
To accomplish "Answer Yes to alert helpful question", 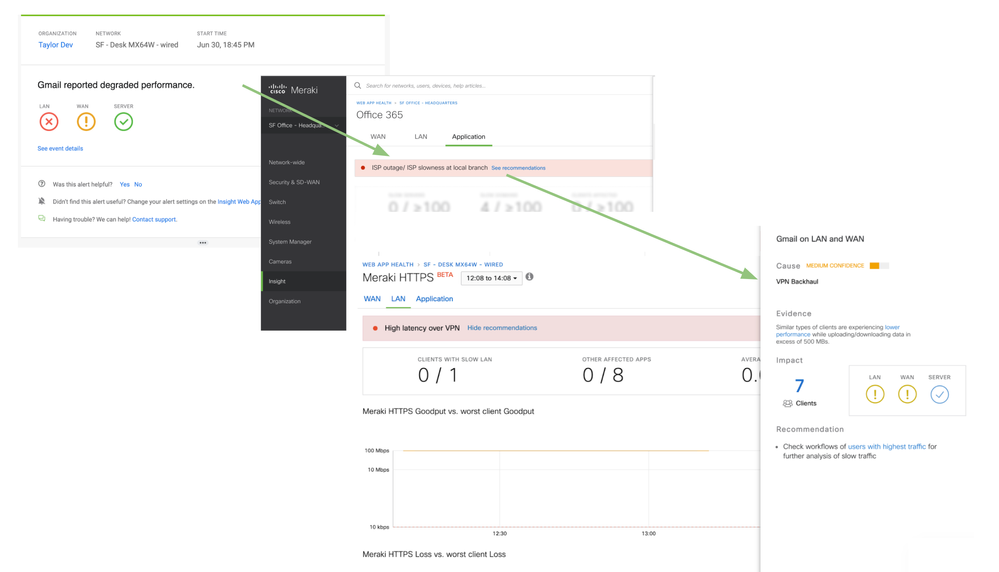I will tap(124, 184).
